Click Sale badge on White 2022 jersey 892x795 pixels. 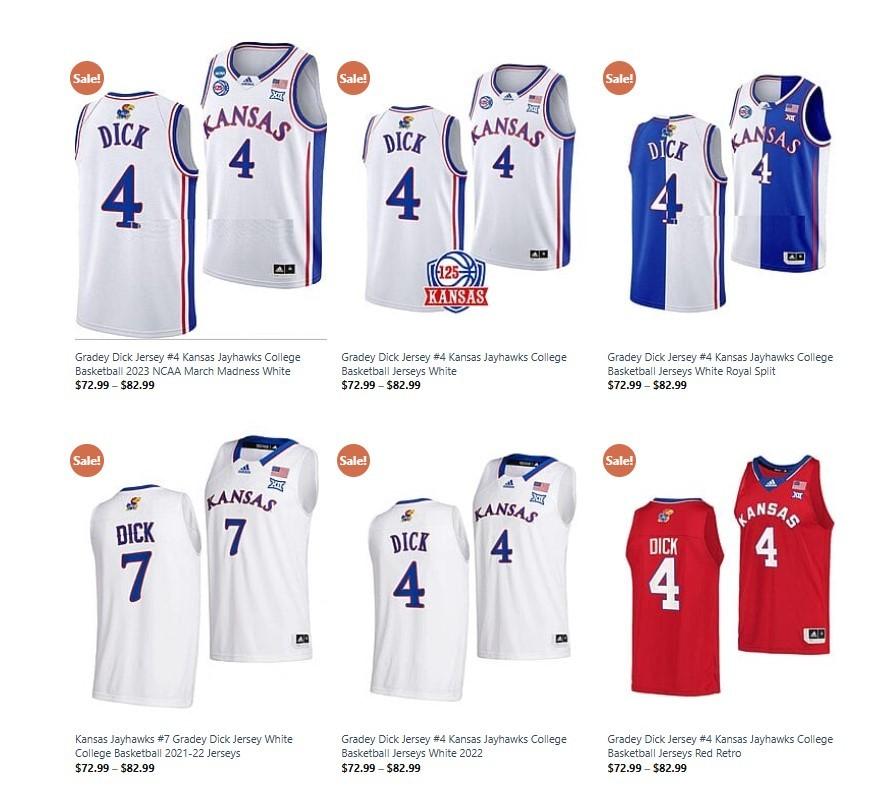(x=353, y=460)
